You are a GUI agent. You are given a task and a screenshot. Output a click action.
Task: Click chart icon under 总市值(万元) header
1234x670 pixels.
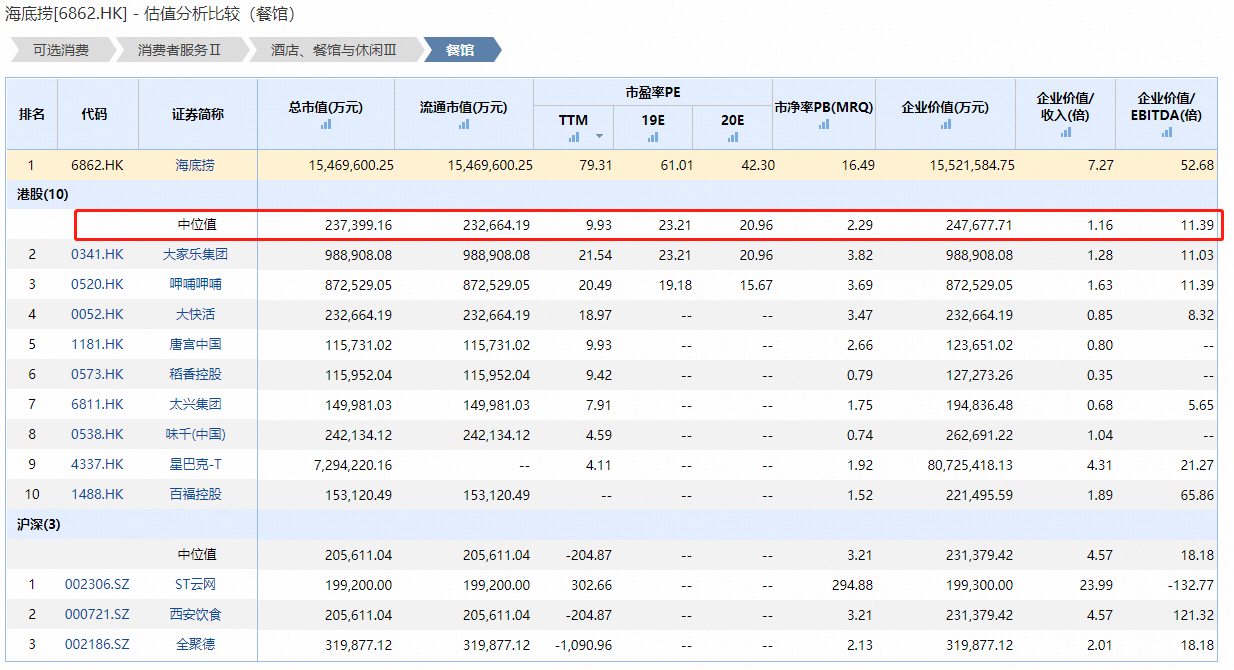[x=326, y=125]
